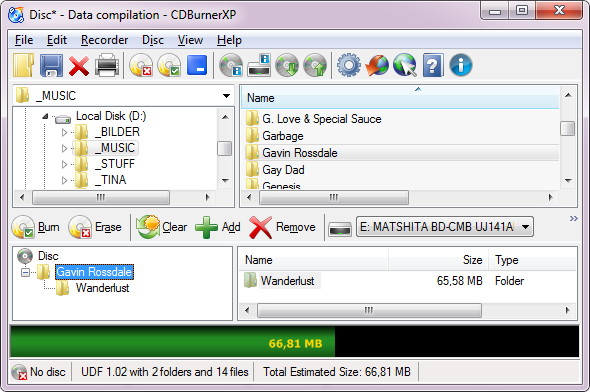Open the _MUSIC folder path dropdown
This screenshot has width=590, height=392.
226,96
